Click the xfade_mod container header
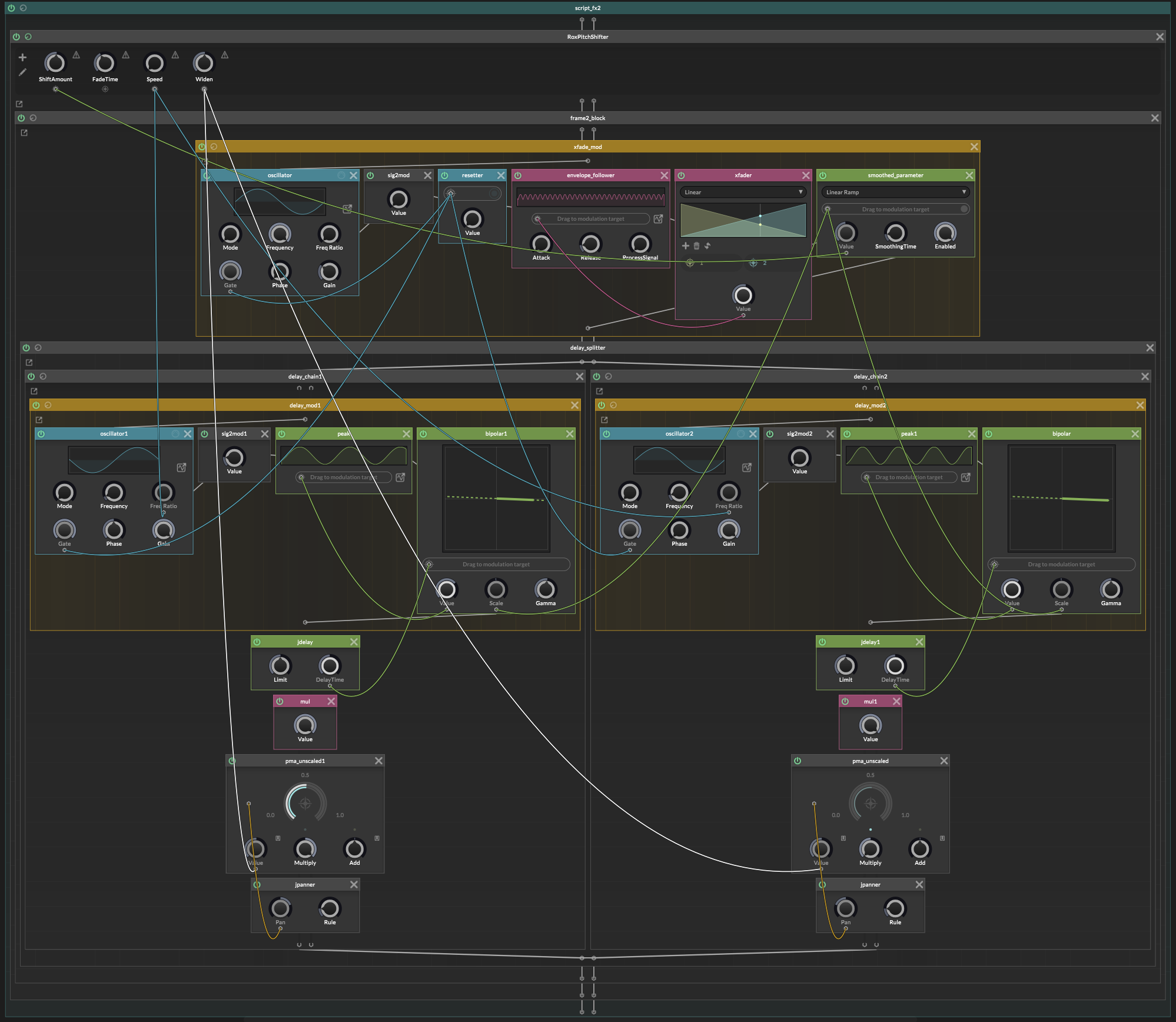 tap(587, 147)
